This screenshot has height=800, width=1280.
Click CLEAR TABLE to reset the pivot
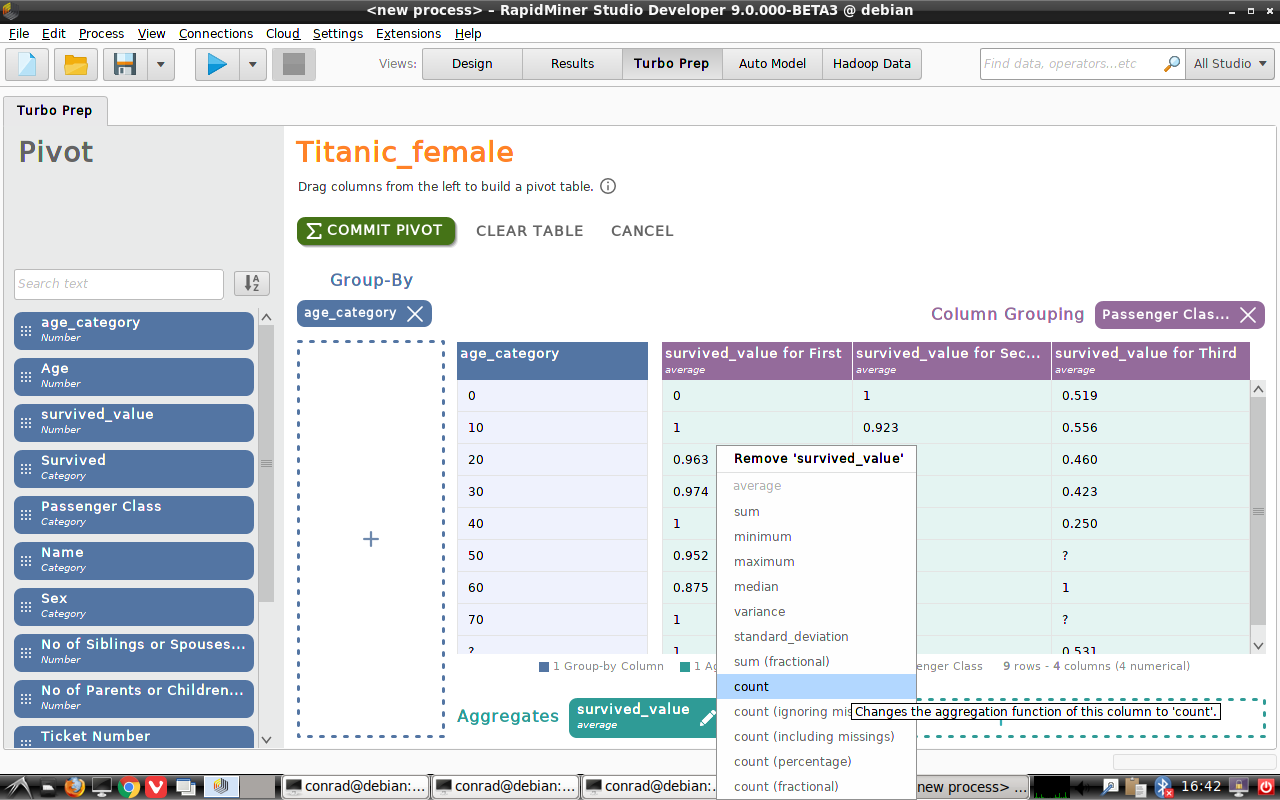(529, 230)
